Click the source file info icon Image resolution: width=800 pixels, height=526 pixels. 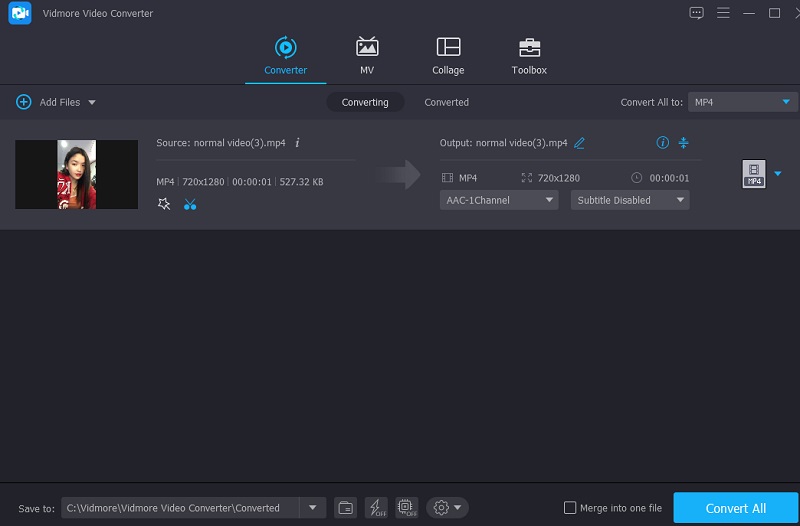click(297, 143)
